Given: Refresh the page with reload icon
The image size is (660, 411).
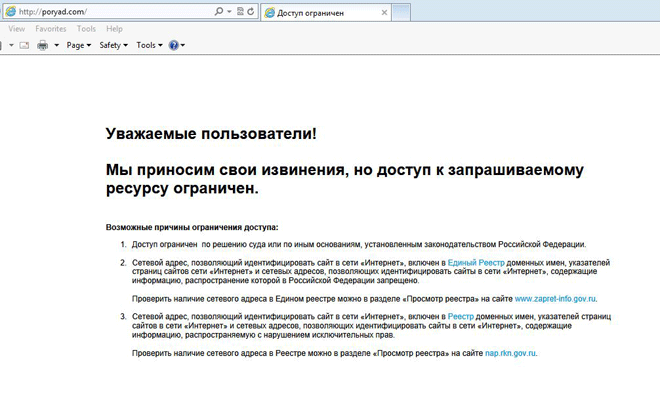Looking at the screenshot, I should 249,11.
